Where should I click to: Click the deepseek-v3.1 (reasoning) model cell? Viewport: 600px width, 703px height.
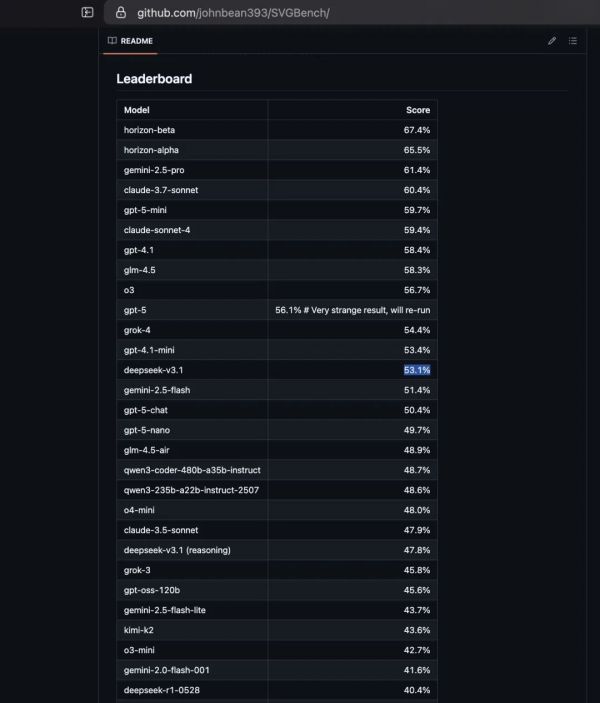[x=175, y=550]
